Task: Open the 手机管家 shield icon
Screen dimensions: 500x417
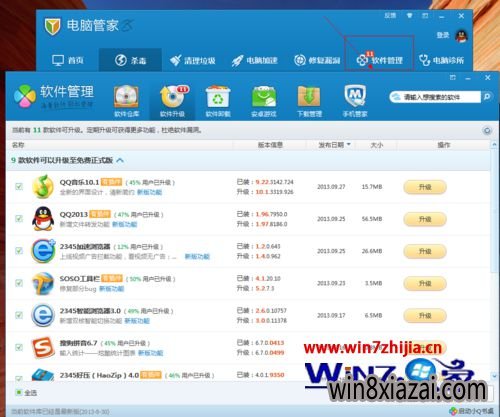Action: click(355, 101)
